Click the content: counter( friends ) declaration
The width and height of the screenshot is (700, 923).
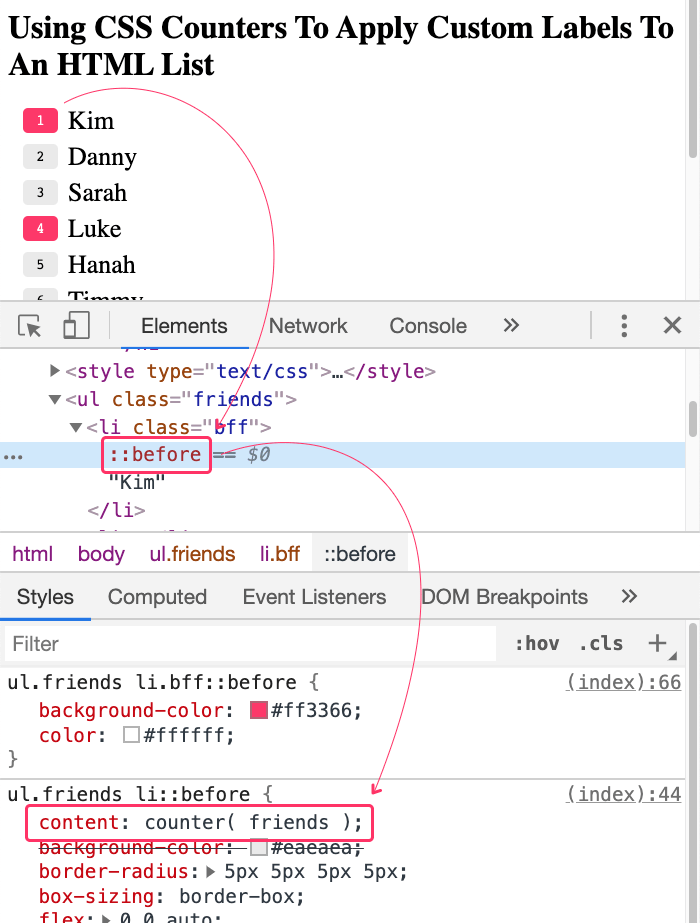click(201, 822)
